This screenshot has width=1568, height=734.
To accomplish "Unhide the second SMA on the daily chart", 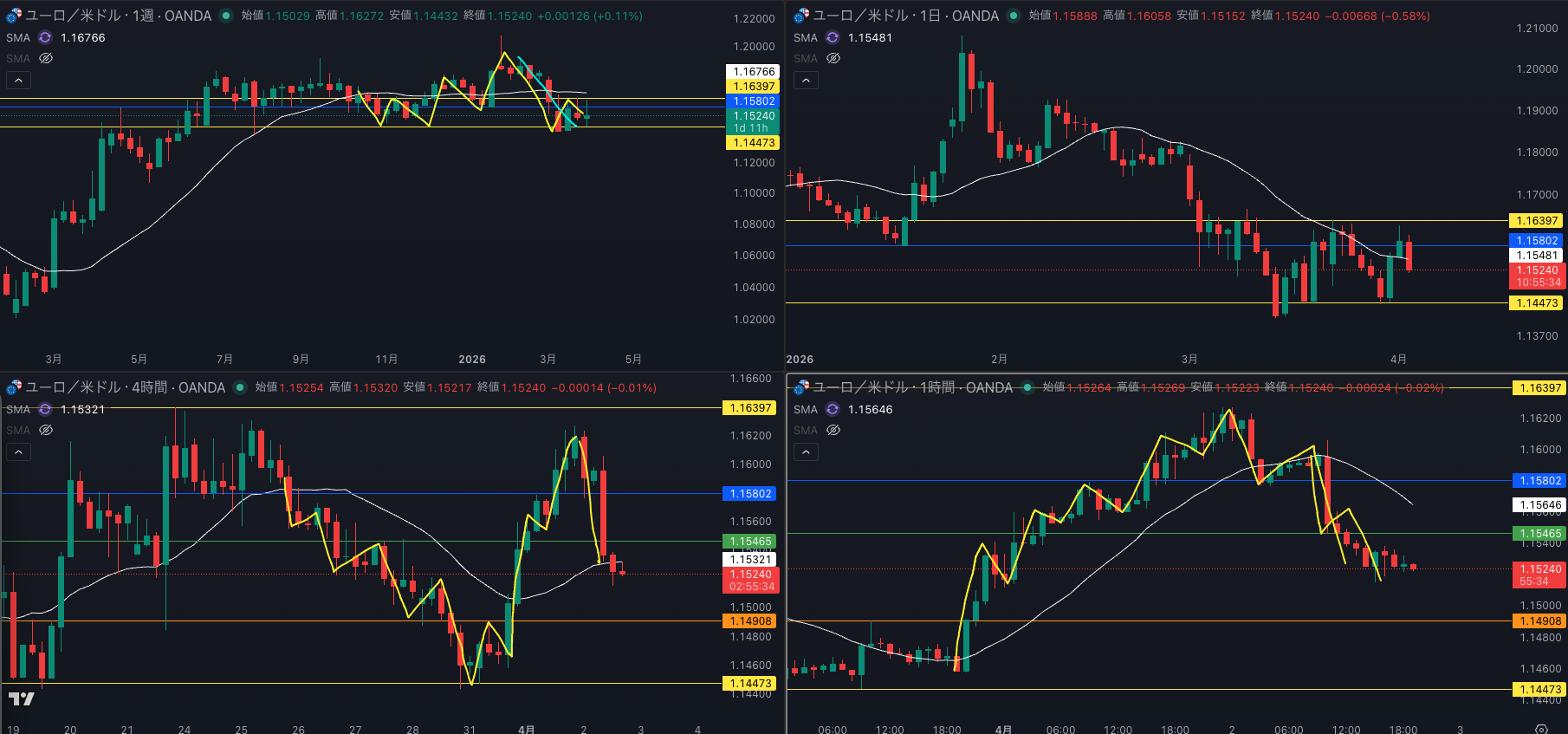I will click(833, 58).
